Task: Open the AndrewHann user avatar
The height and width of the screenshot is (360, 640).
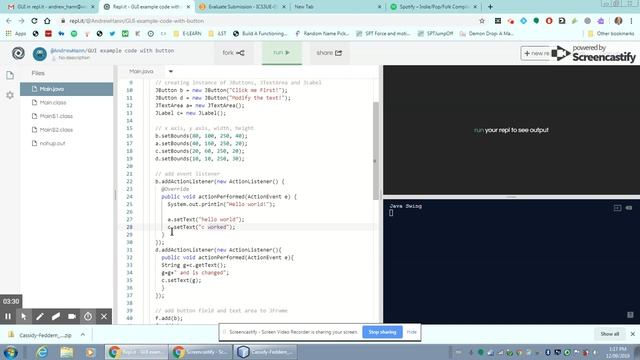Action: pos(40,54)
